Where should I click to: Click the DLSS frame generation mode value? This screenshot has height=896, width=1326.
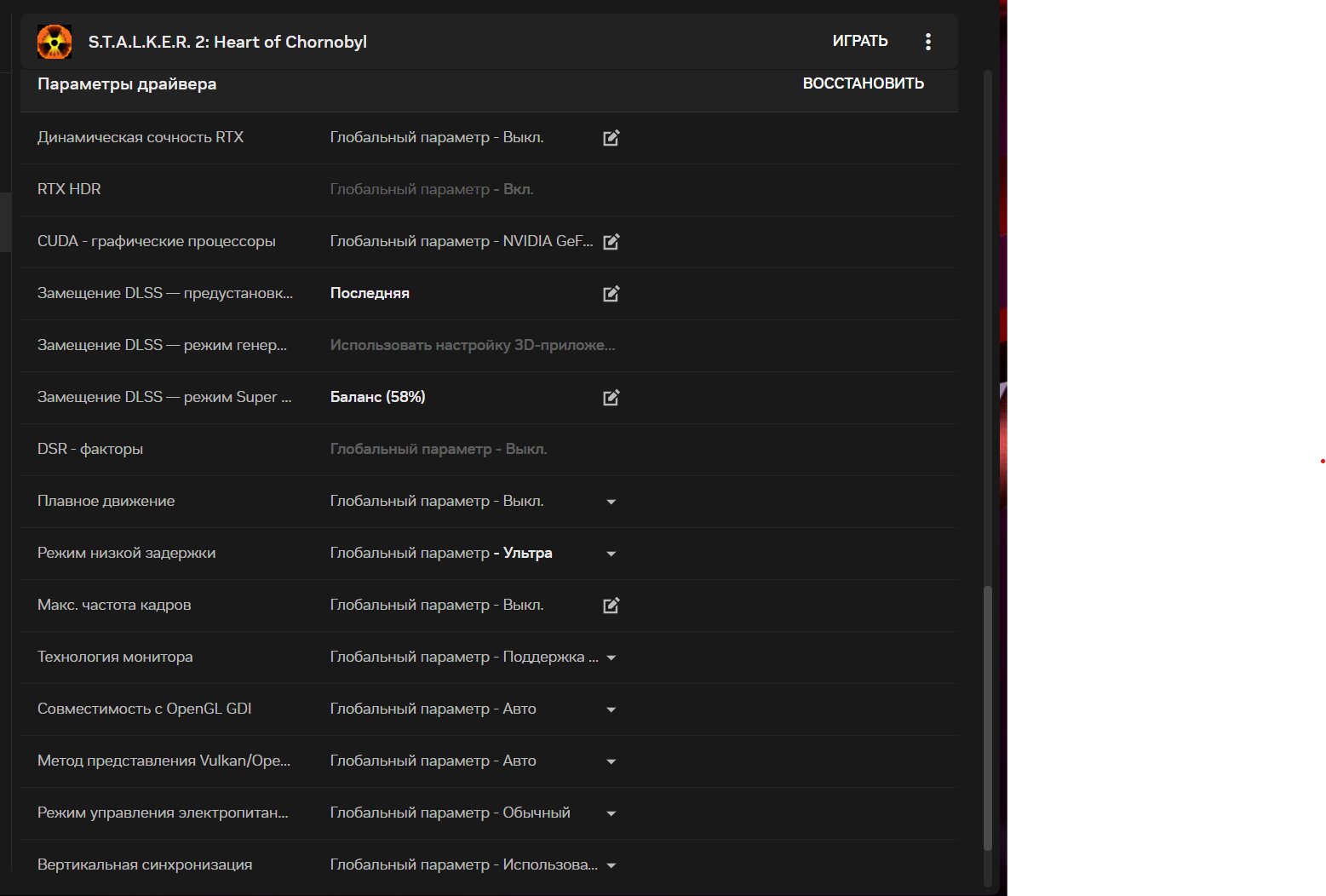pos(472,345)
